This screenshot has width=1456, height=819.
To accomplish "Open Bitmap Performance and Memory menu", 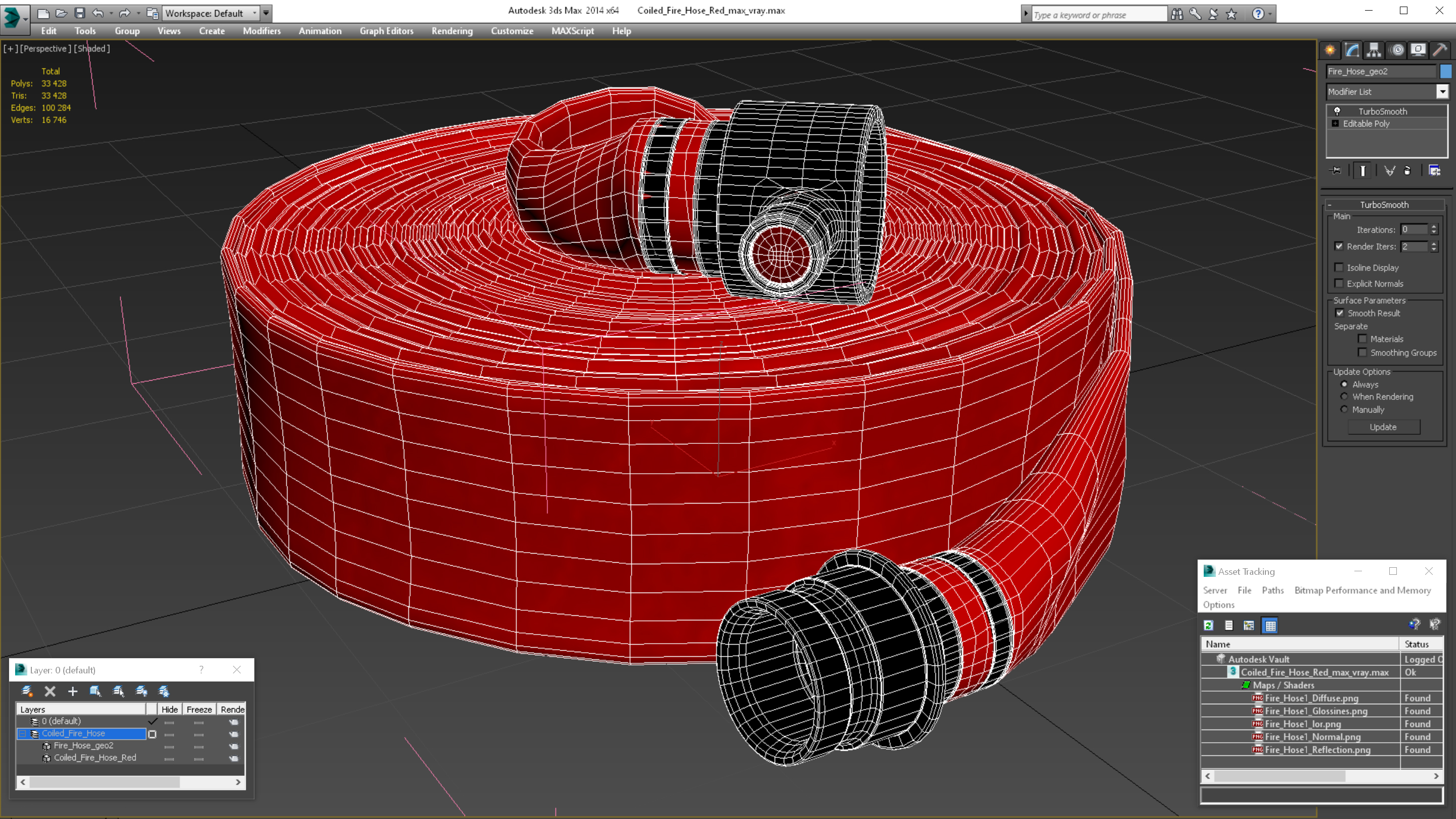I will click(1363, 590).
